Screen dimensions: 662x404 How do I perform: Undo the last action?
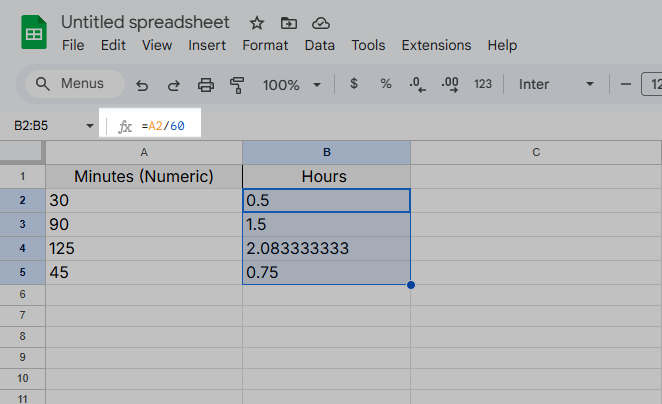(x=142, y=85)
